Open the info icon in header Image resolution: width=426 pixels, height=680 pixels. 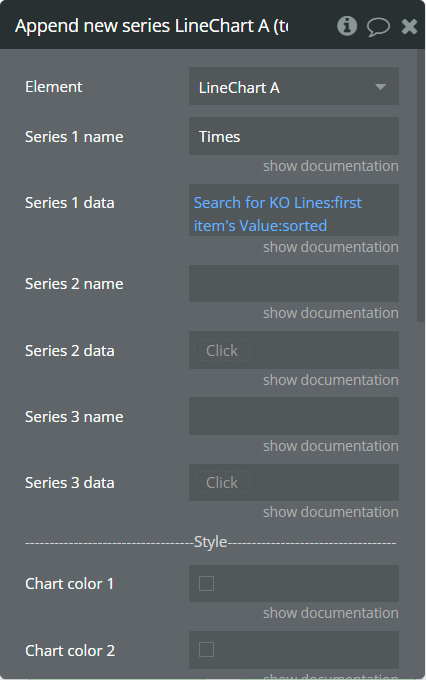(x=347, y=26)
